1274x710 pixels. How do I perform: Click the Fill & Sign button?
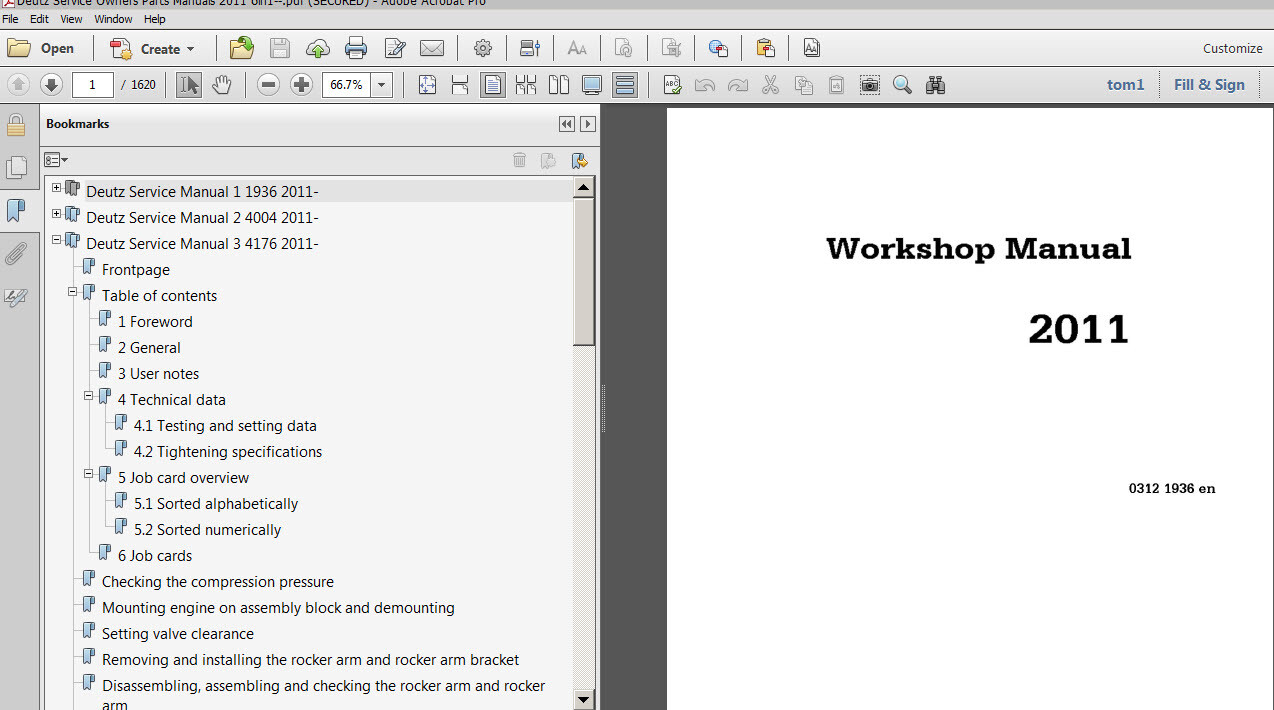pos(1209,85)
